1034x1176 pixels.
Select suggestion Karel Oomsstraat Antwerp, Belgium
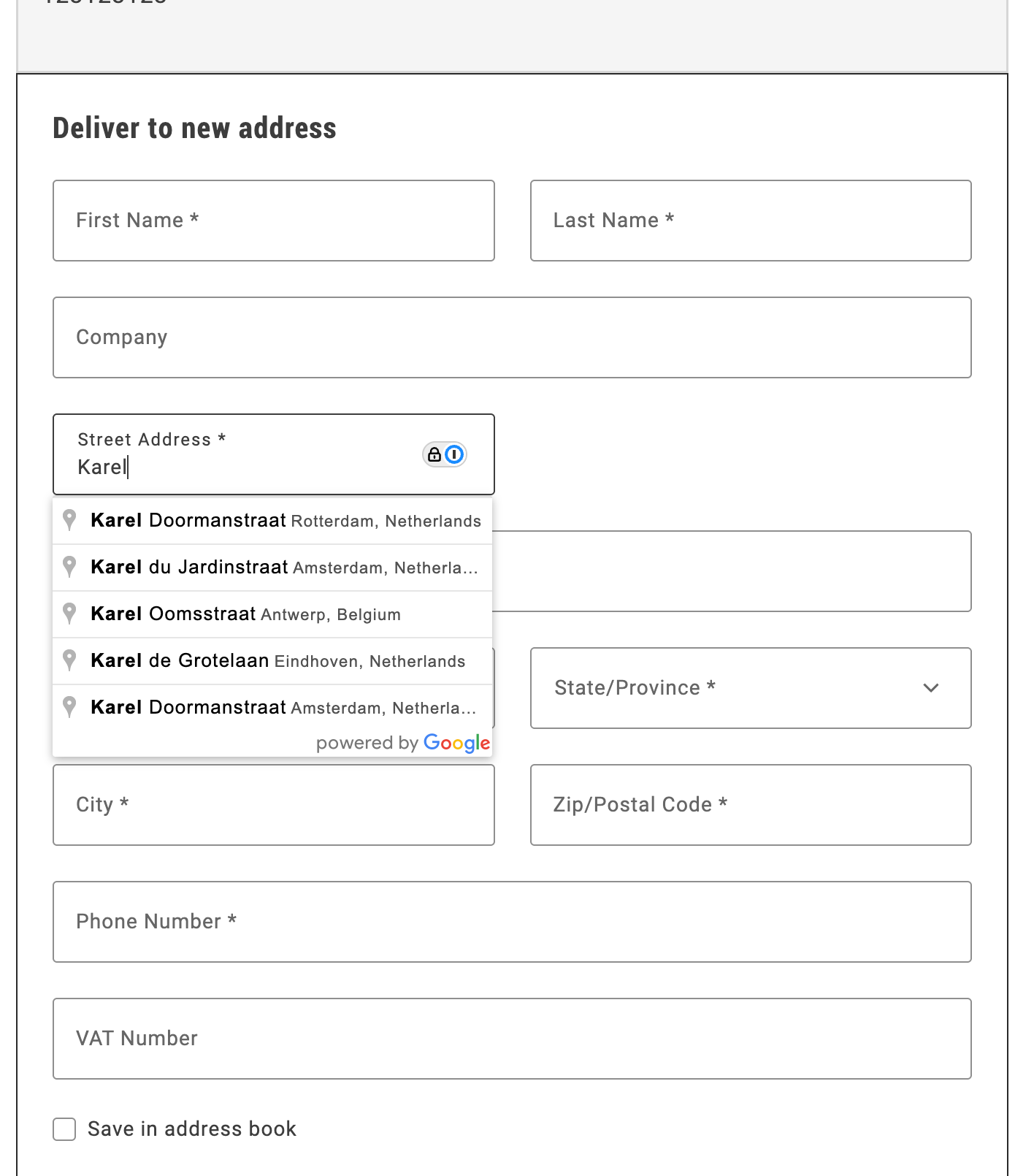(245, 614)
